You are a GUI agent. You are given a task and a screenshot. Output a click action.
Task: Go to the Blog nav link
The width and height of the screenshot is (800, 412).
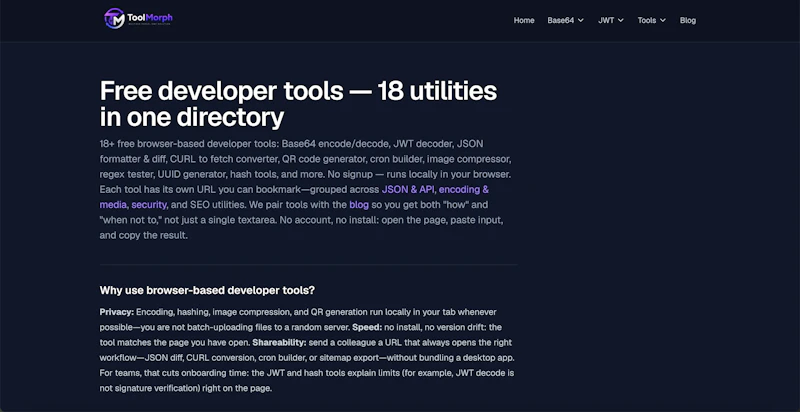(688, 20)
